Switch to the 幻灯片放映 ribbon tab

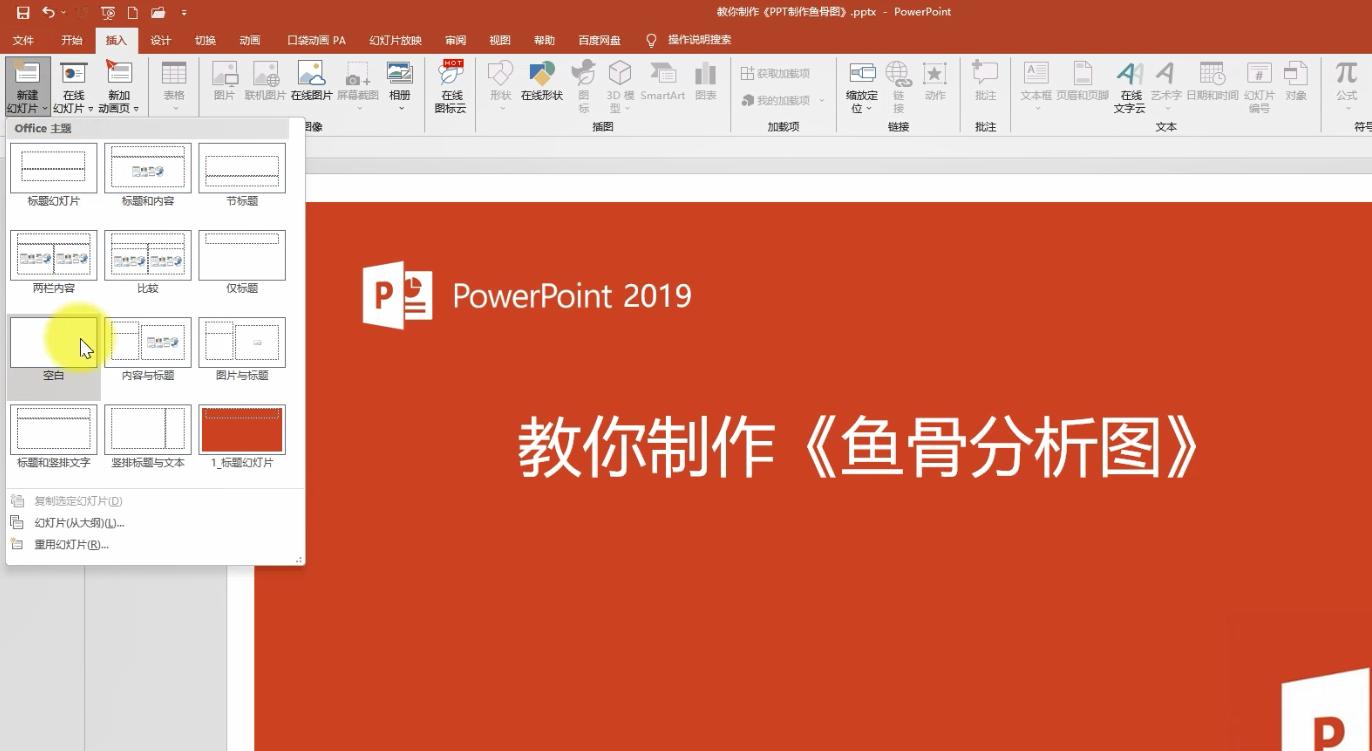(394, 40)
